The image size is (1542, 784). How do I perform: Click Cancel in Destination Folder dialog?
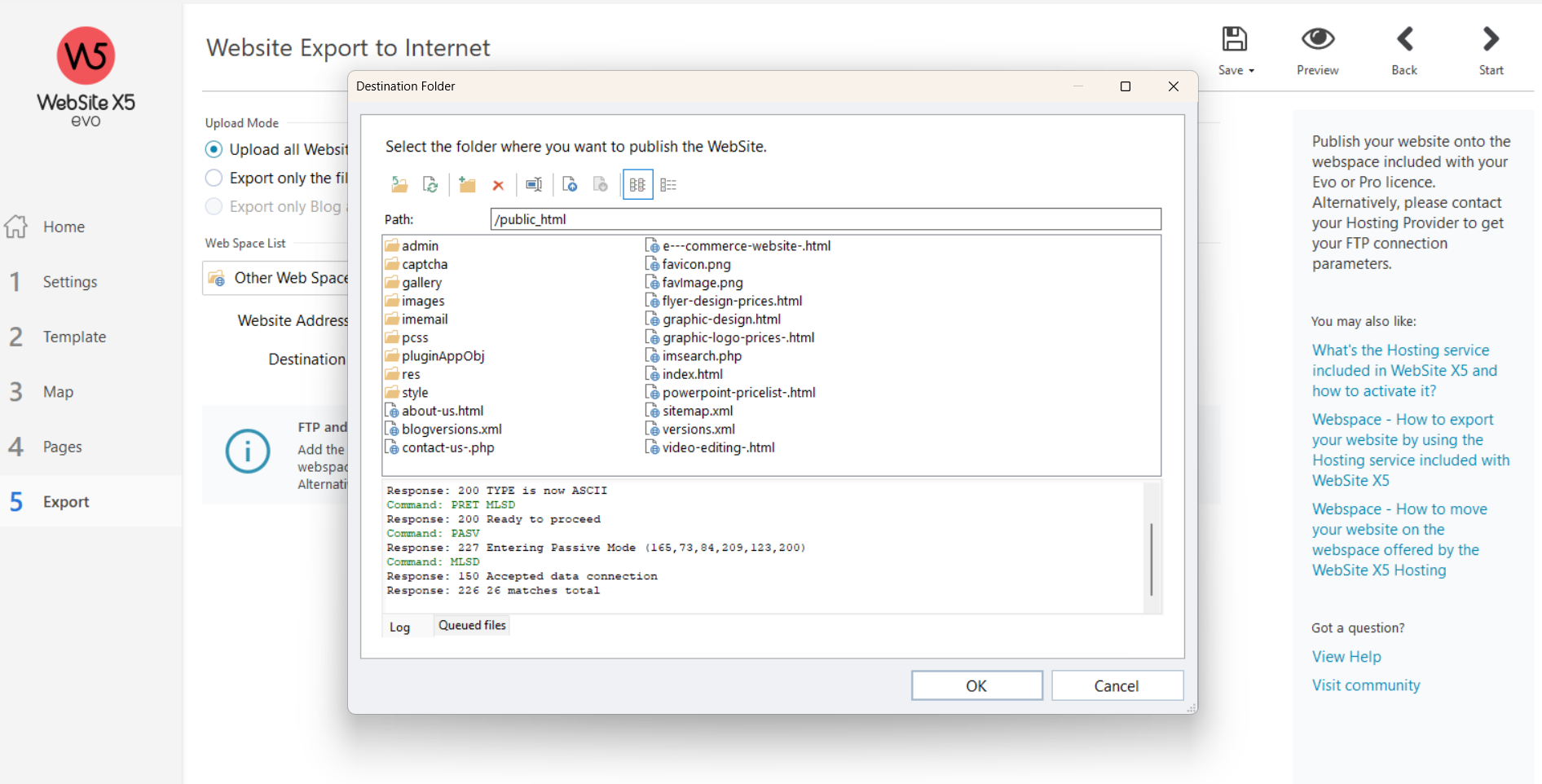click(x=1117, y=685)
